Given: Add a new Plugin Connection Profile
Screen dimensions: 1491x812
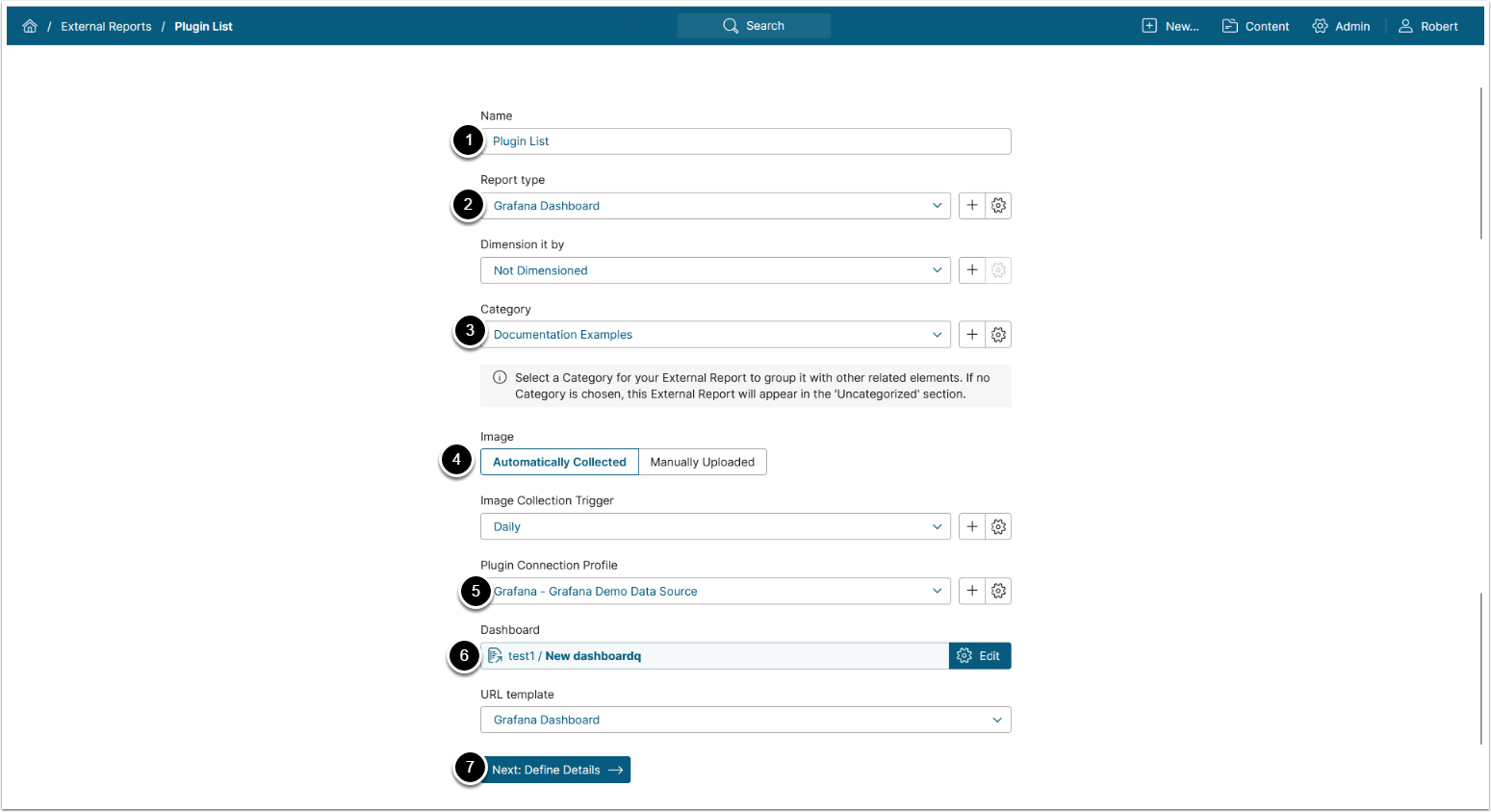Looking at the screenshot, I should tap(972, 592).
